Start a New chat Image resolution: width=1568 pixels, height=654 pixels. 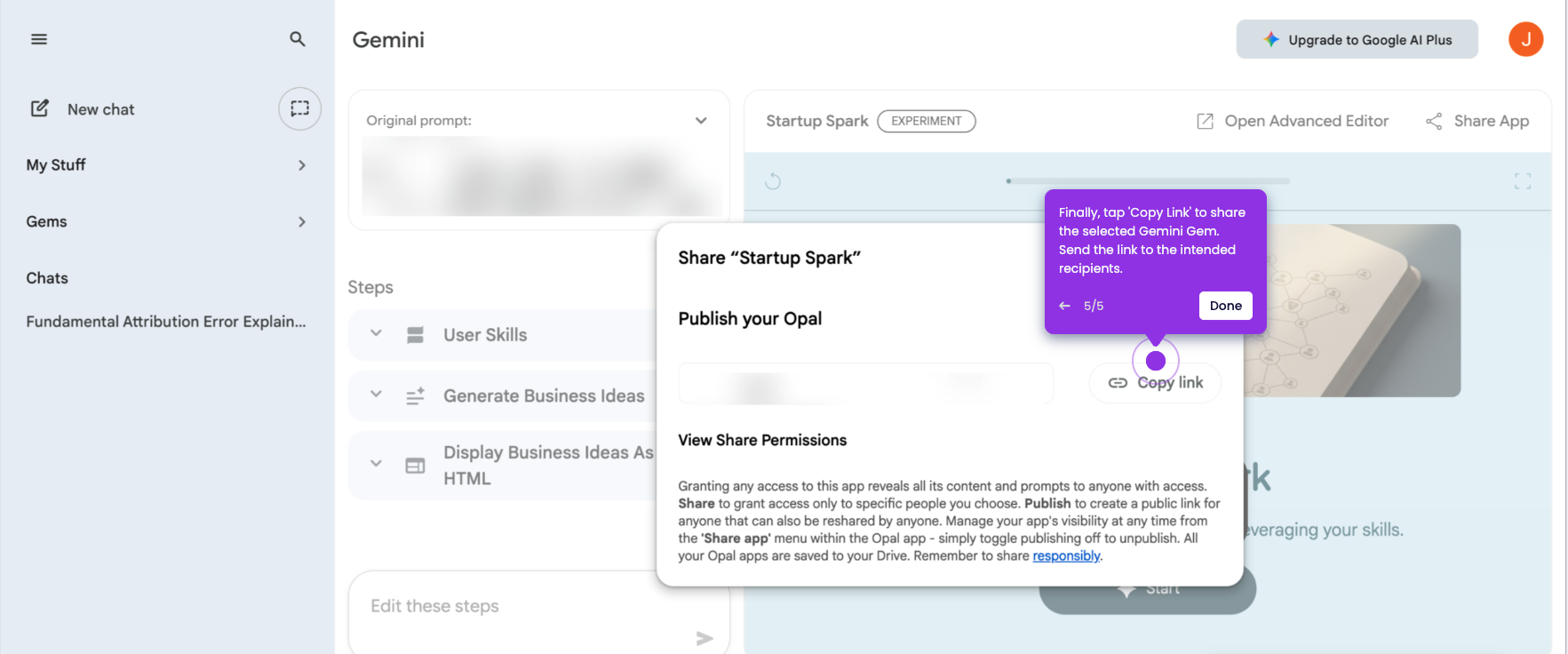(x=83, y=109)
